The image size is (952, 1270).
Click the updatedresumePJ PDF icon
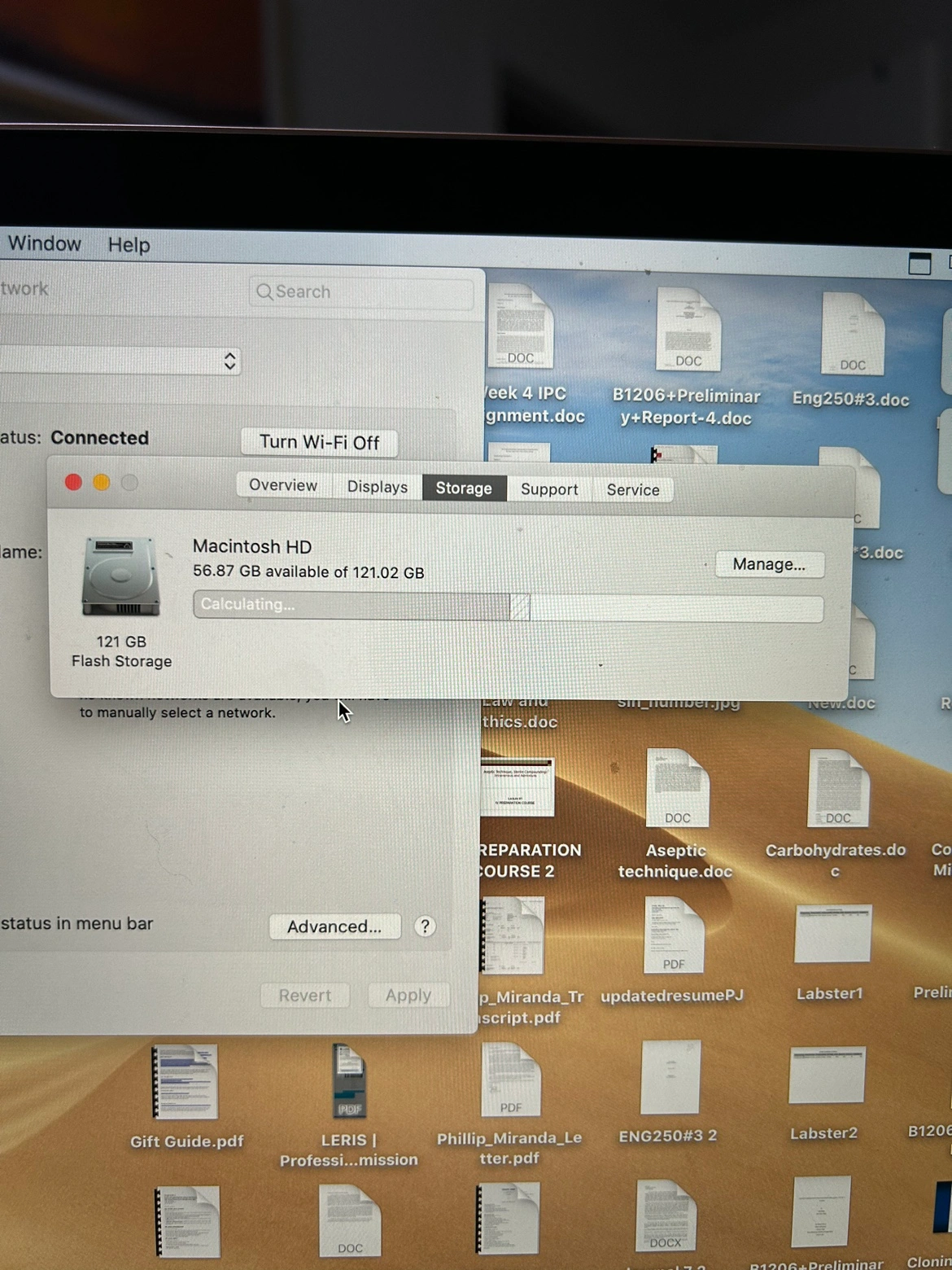click(x=674, y=935)
